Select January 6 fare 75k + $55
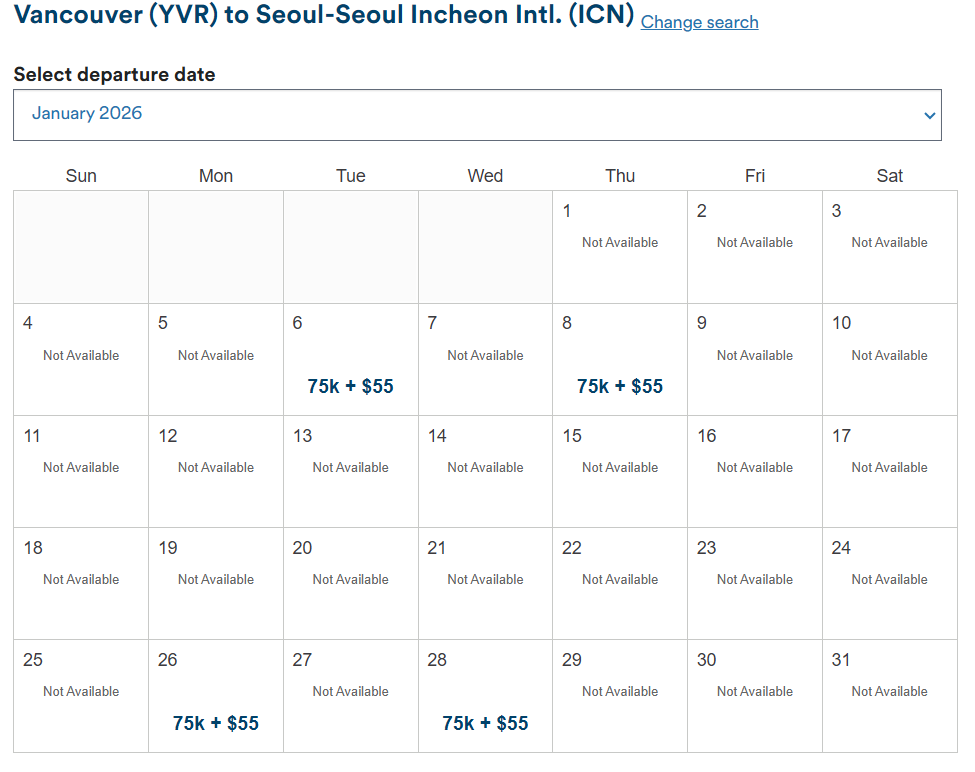 (350, 386)
